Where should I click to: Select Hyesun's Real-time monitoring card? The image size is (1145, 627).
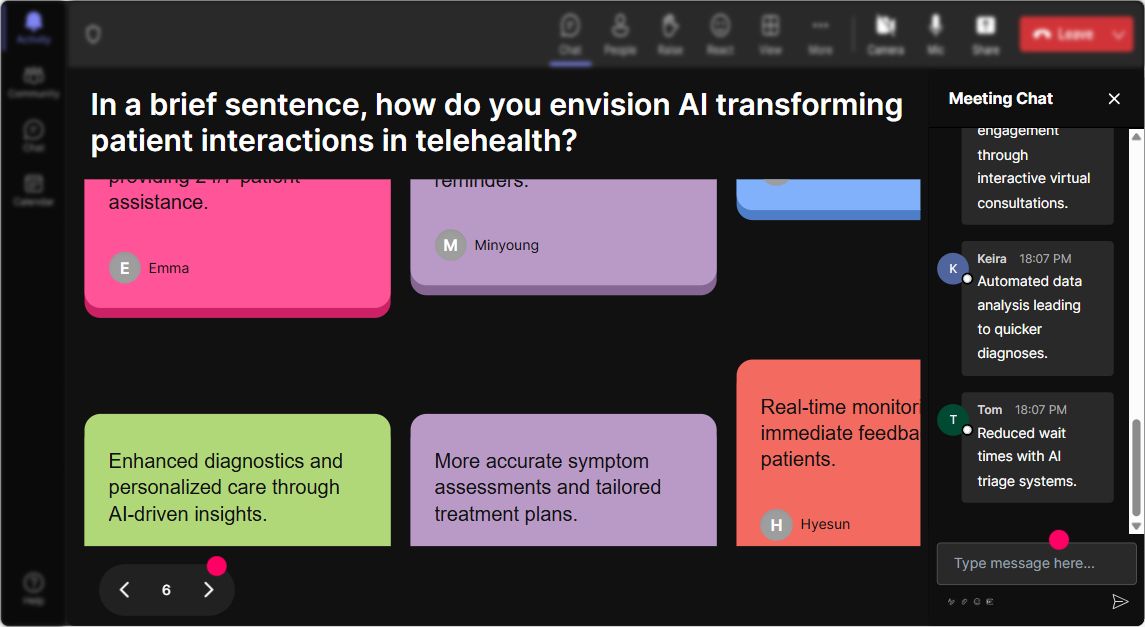pyautogui.click(x=828, y=453)
